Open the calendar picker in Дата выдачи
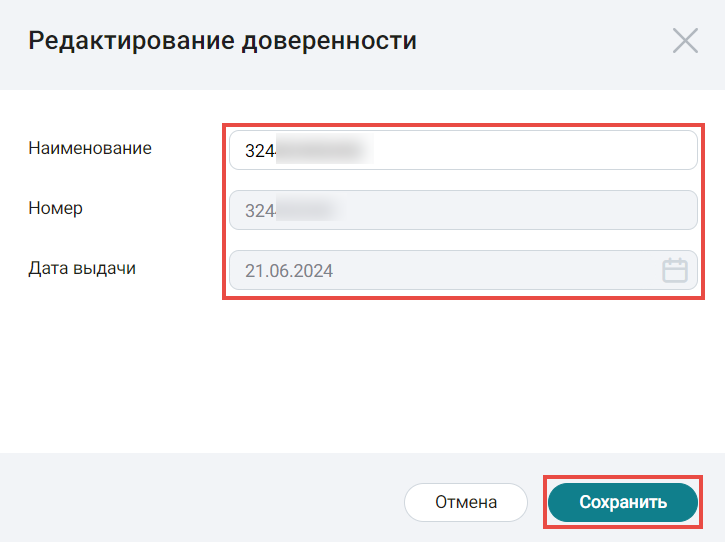This screenshot has width=725, height=542. [x=675, y=270]
